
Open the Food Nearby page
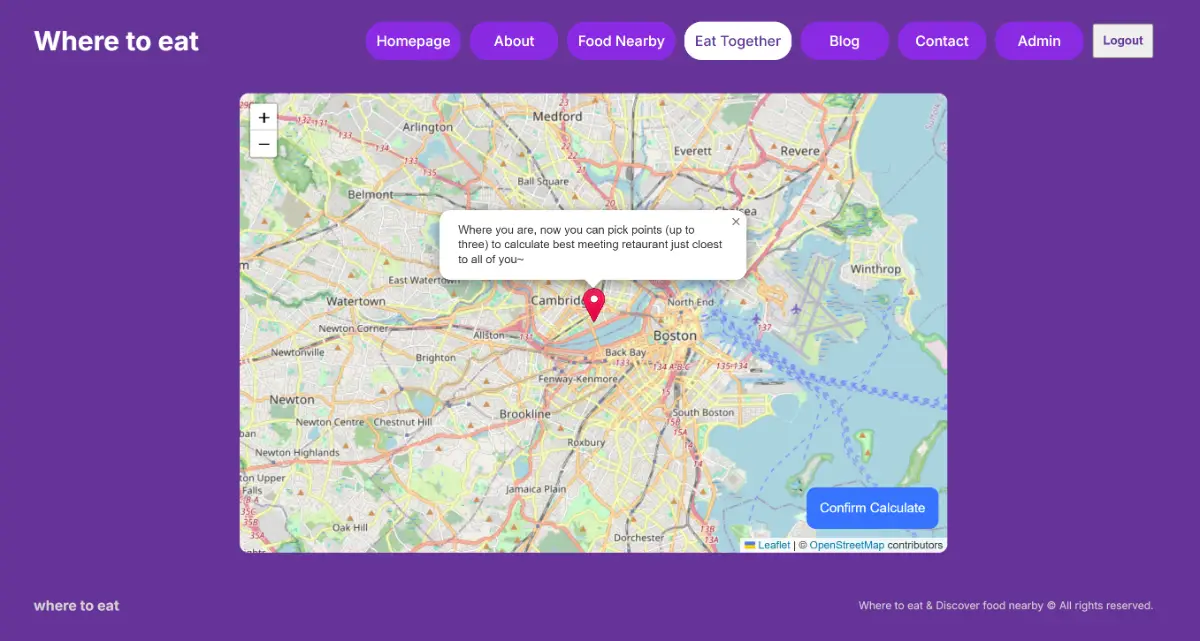621,41
